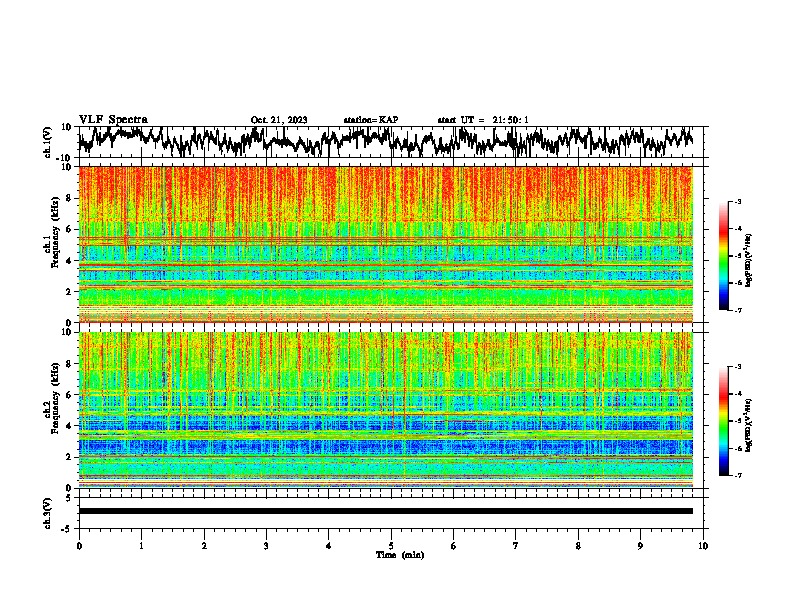Click the date 'Oct. 21, 2023'
The height and width of the screenshot is (612, 792).
click(x=279, y=120)
